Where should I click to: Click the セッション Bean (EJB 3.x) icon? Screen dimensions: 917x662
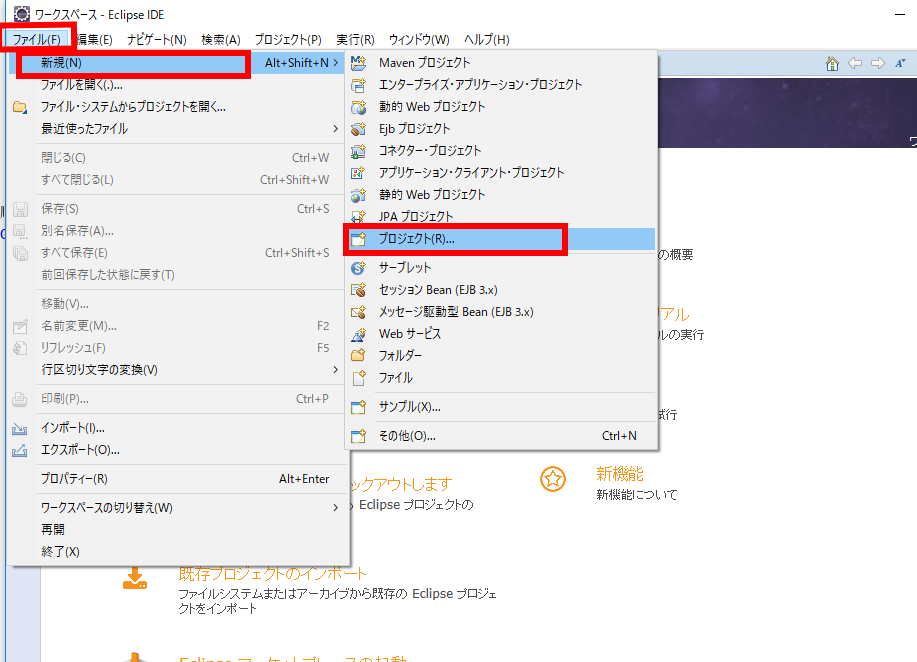(358, 290)
